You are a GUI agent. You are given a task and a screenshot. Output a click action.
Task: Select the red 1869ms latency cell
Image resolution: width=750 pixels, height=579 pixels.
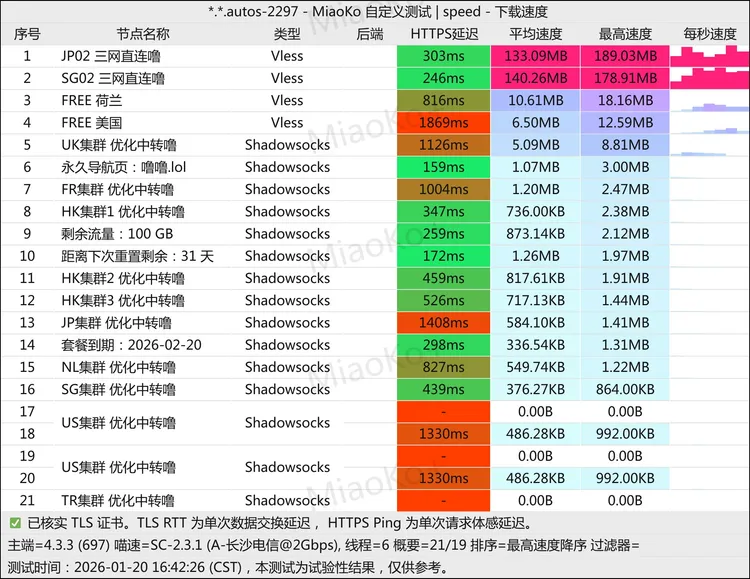pyautogui.click(x=444, y=123)
